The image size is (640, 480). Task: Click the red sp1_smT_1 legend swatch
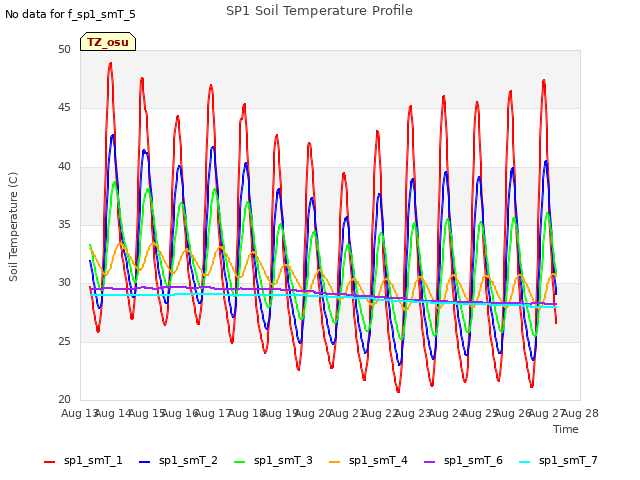(x=49, y=462)
